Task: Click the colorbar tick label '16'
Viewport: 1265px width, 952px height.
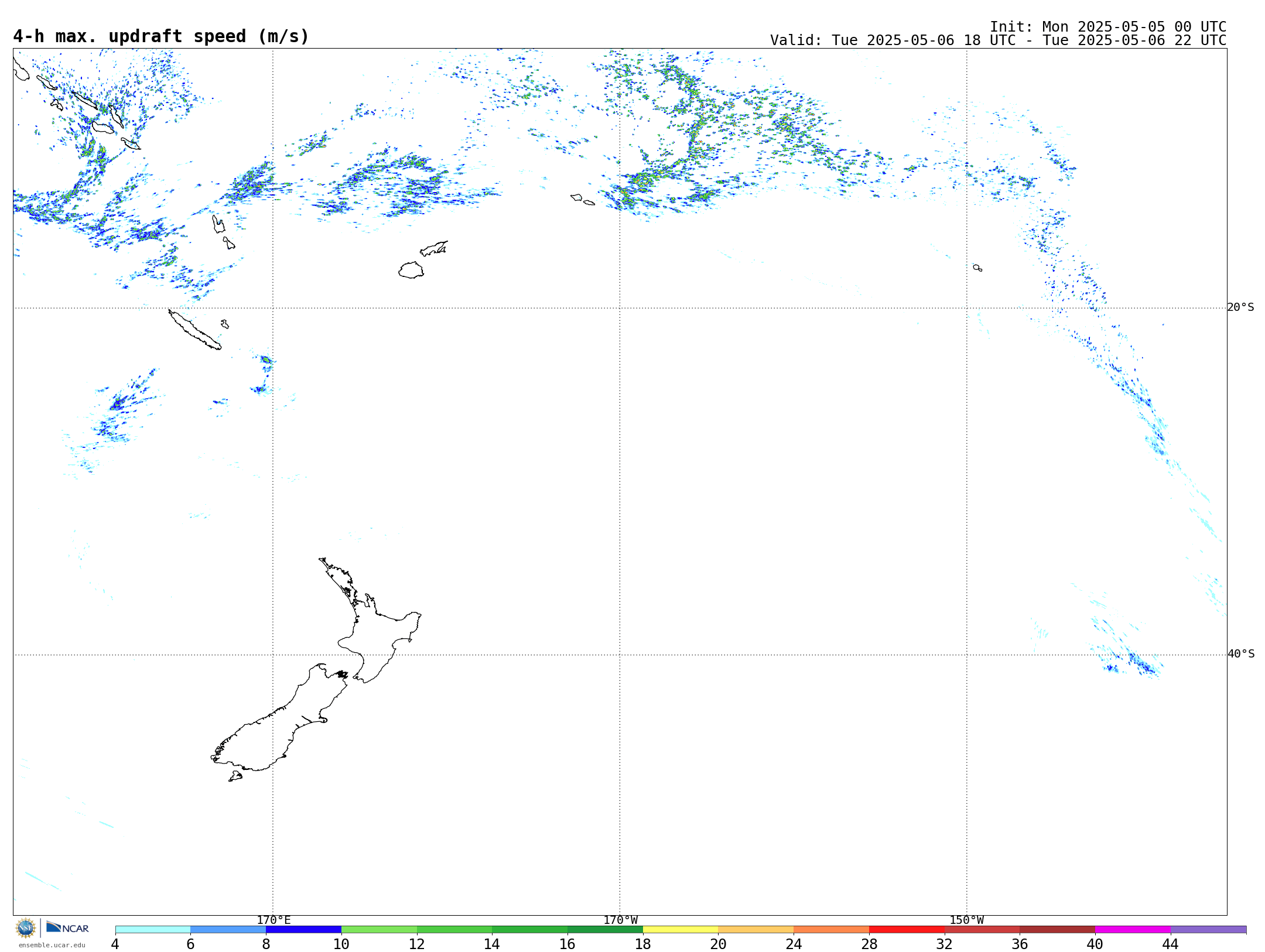Action: click(567, 944)
